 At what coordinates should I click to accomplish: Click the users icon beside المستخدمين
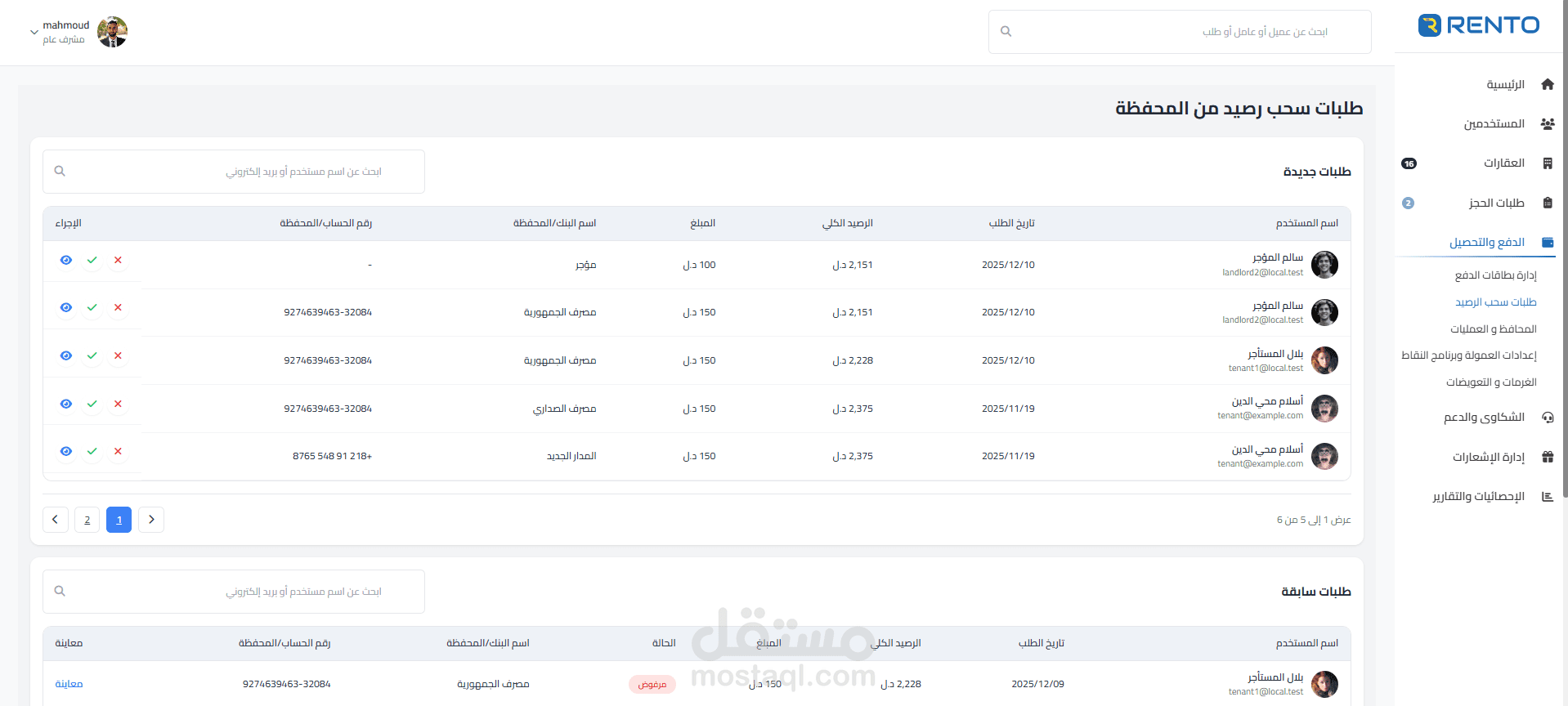tap(1548, 124)
